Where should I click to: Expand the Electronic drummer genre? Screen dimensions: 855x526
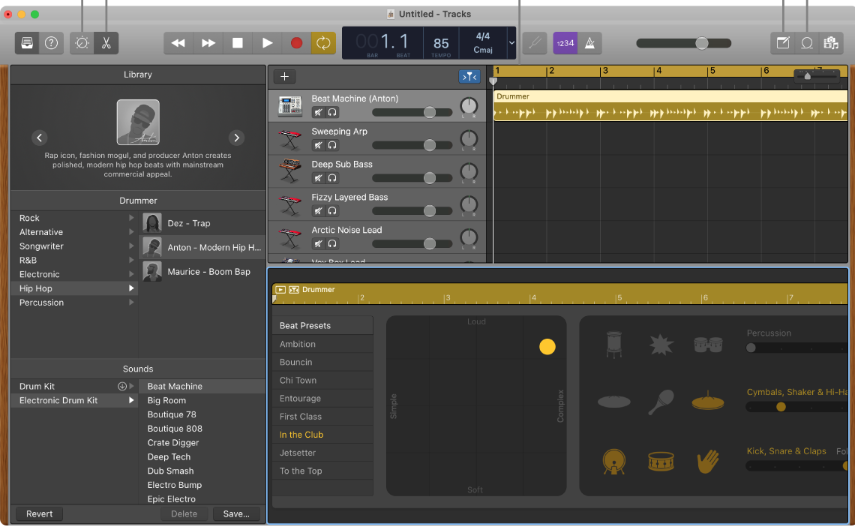pos(131,274)
